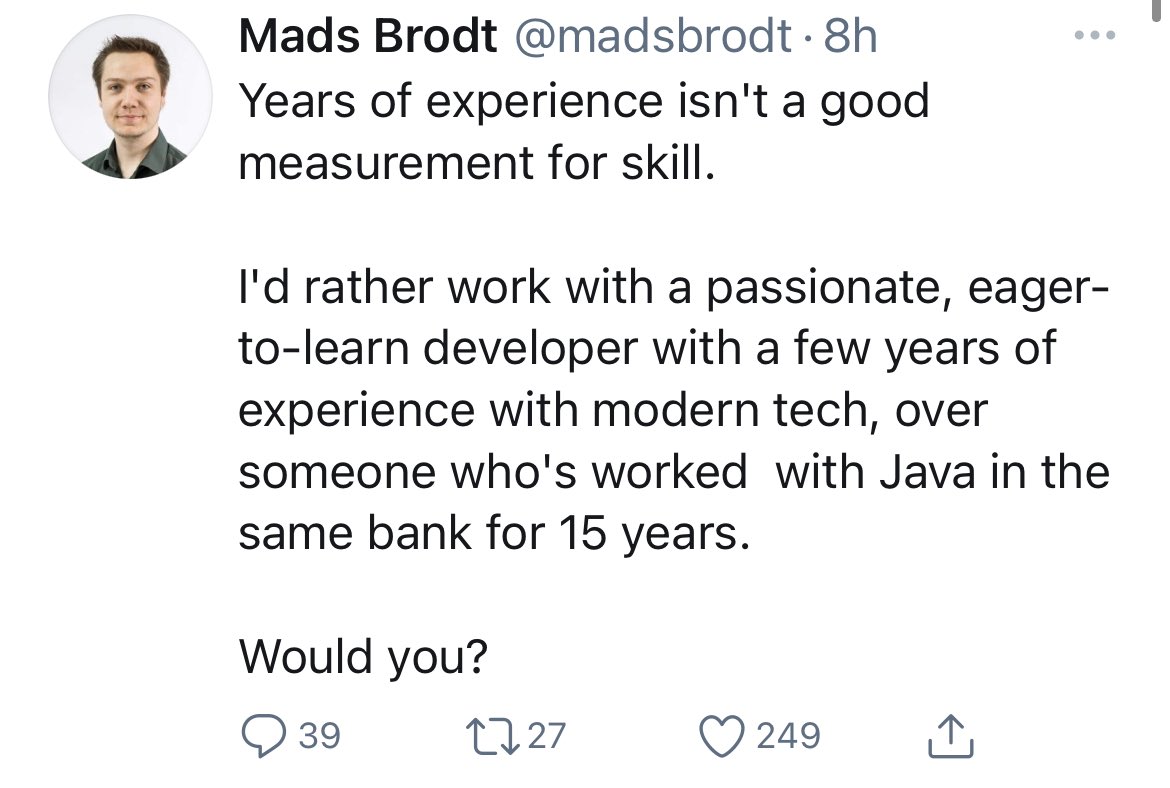Click the line starting "Years of experience"
The height and width of the screenshot is (788, 1170).
point(584,100)
